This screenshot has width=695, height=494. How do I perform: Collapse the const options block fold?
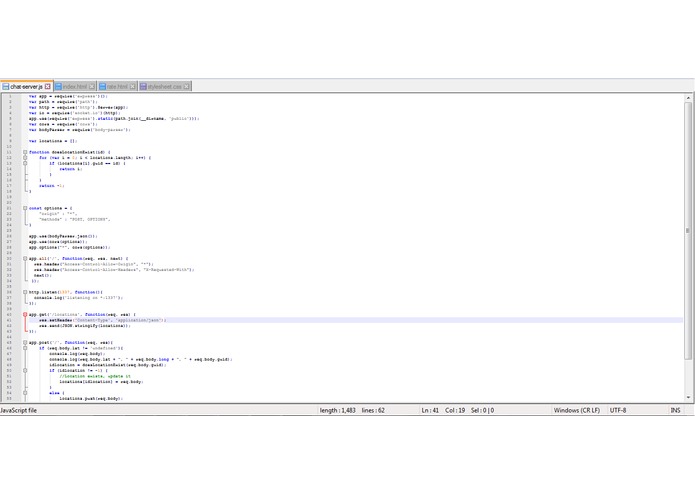[25, 208]
